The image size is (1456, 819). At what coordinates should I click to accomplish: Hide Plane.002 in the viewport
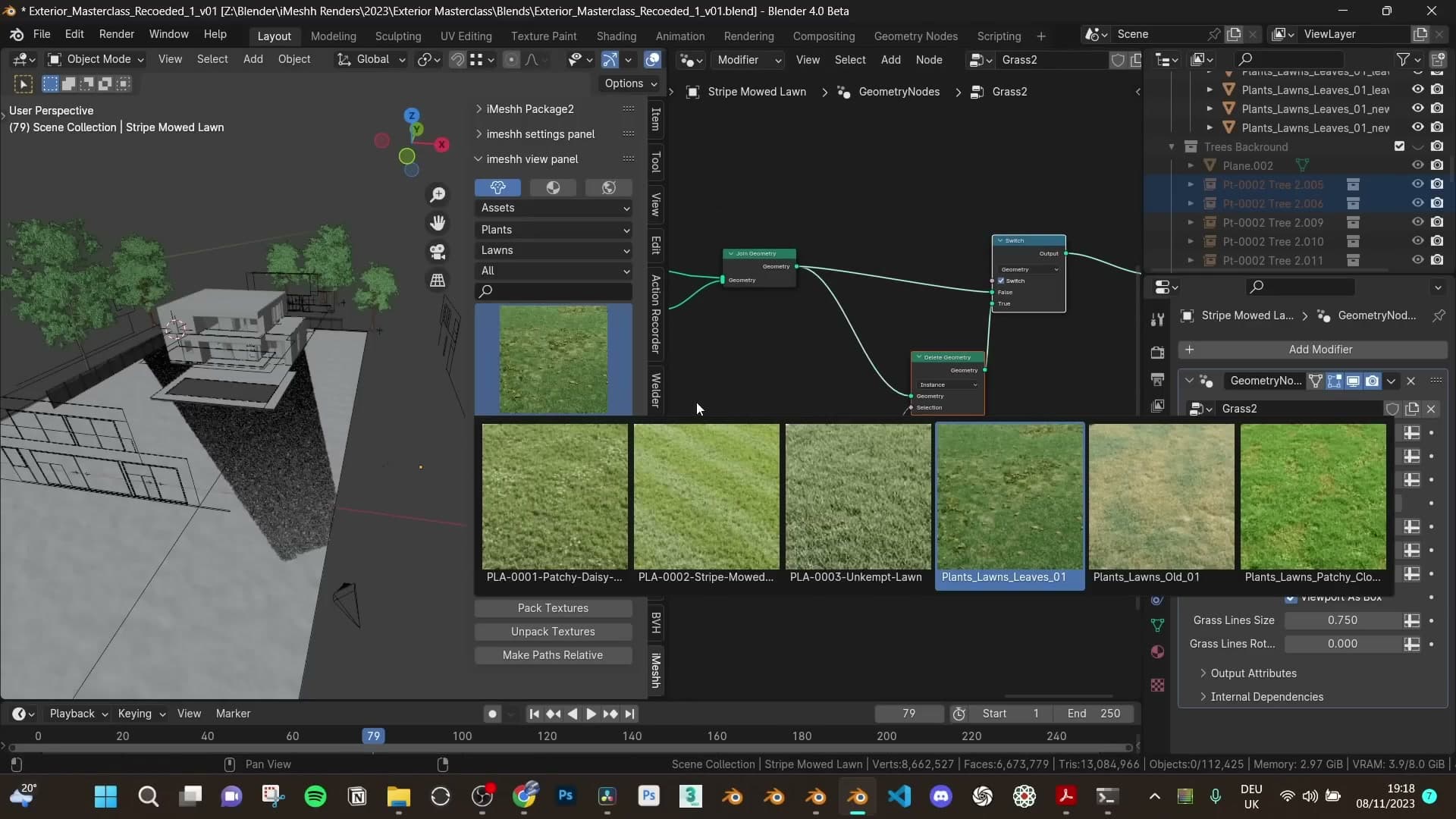1417,165
